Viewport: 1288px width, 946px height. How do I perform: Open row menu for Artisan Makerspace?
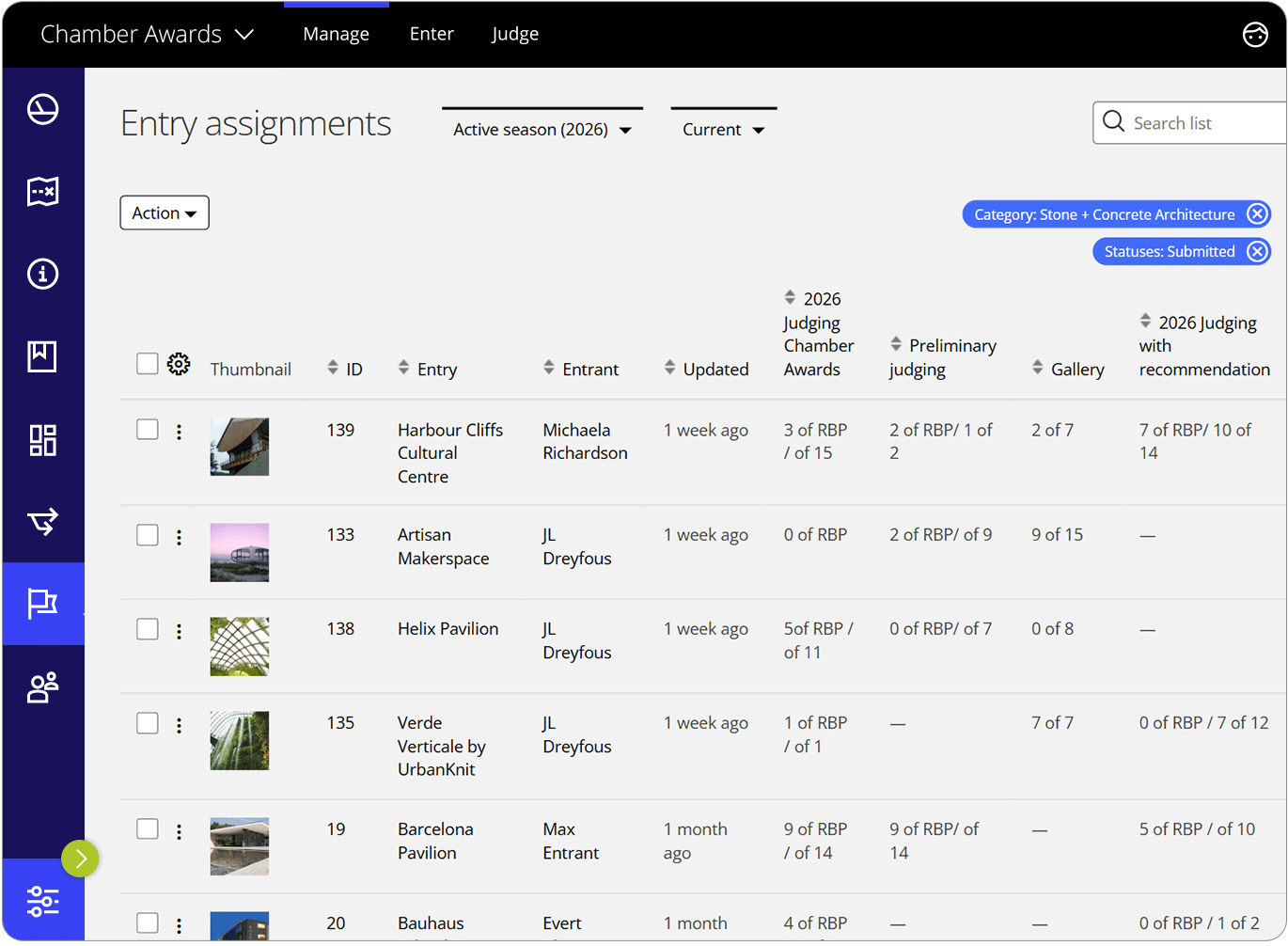pos(179,537)
